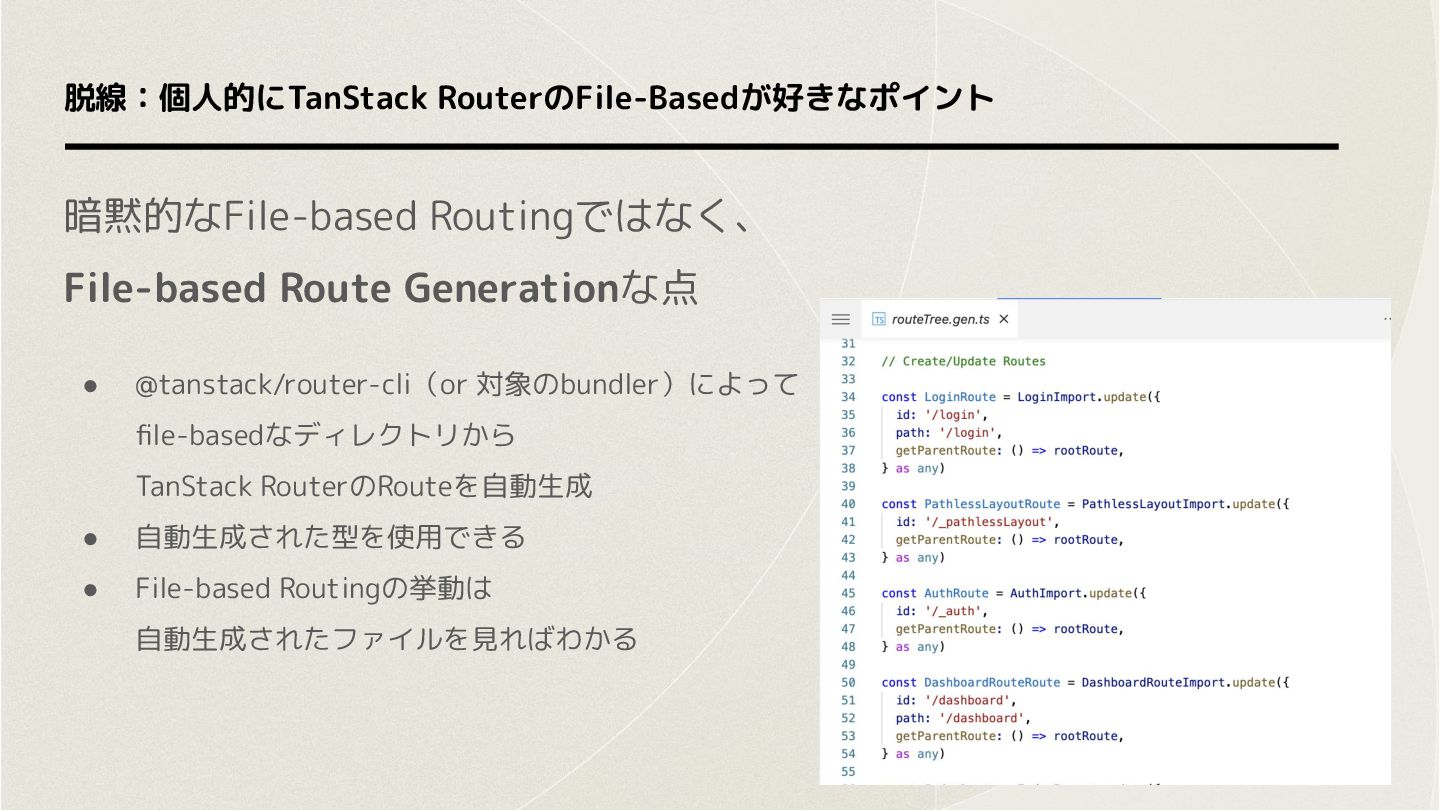Image resolution: width=1440 pixels, height=810 pixels.
Task: Click the line "path: '/dashboard',"
Action: 963,718
